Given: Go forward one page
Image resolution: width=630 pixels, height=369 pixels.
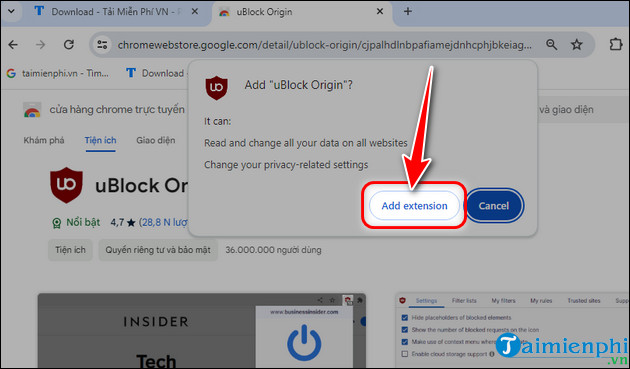Looking at the screenshot, I should pyautogui.click(x=41, y=44).
